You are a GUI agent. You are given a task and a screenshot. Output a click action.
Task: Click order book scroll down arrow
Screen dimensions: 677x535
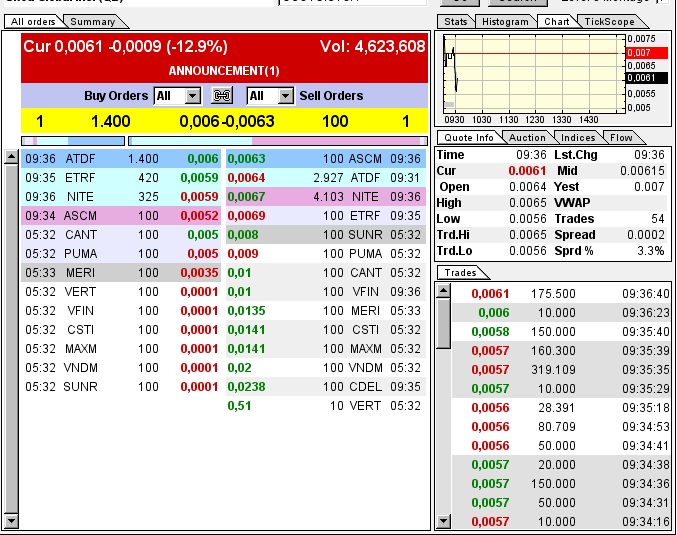pos(11,521)
